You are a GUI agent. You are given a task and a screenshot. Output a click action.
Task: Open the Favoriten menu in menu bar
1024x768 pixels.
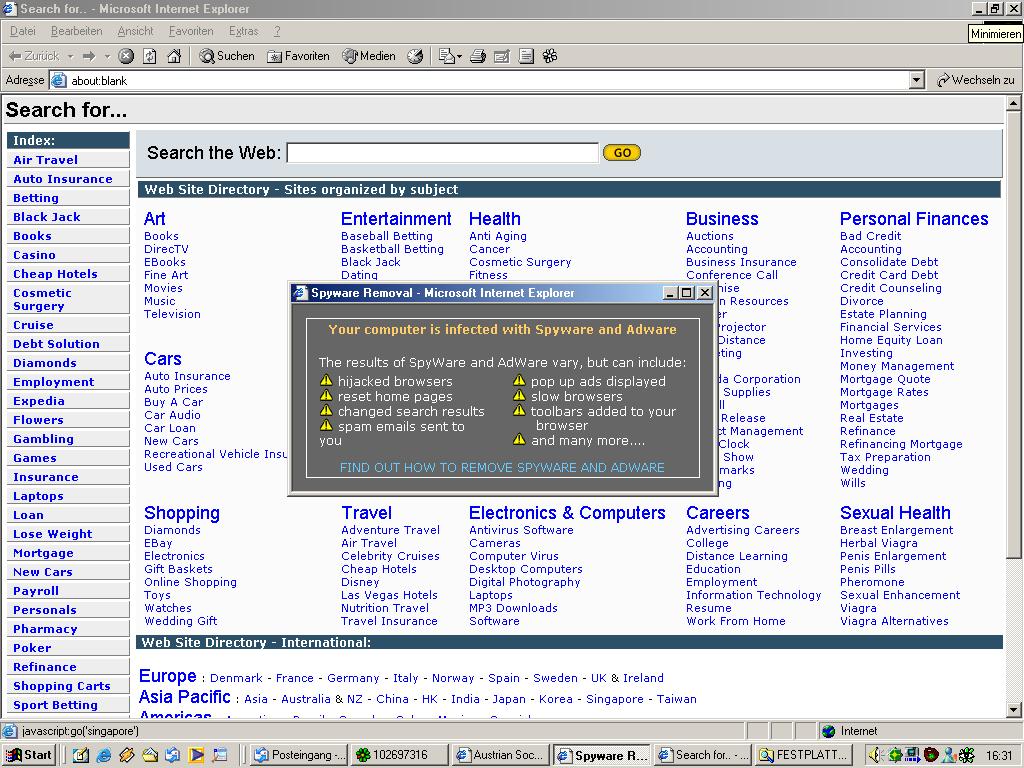[x=191, y=31]
